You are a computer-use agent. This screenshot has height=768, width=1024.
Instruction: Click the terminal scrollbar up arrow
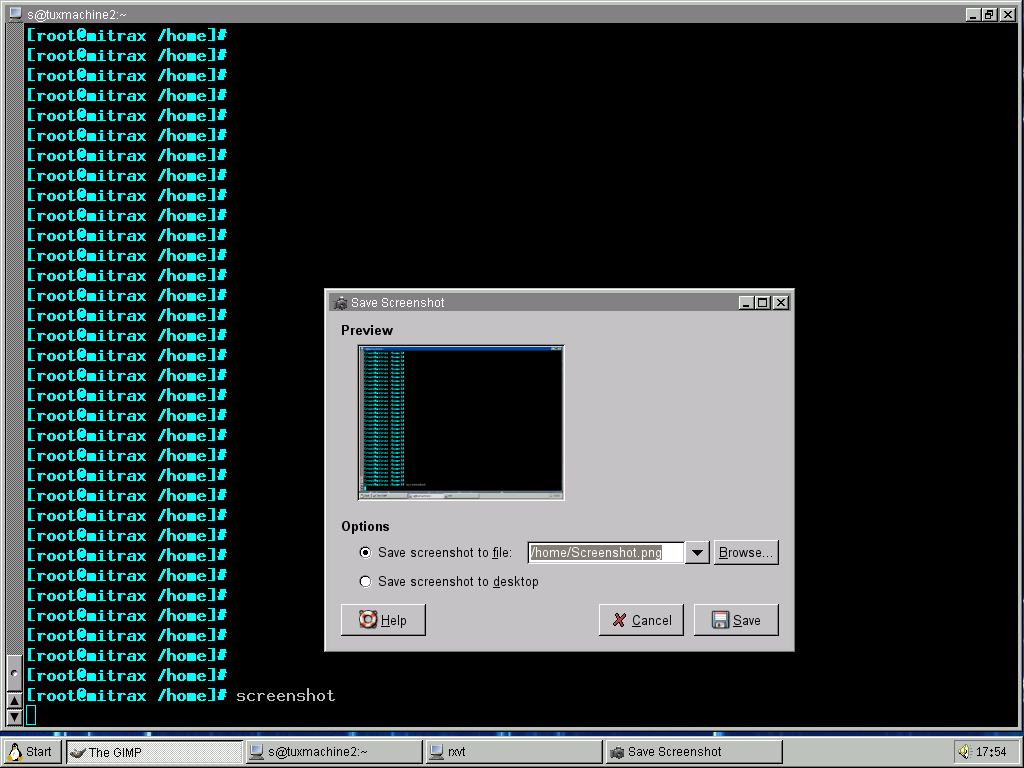click(x=14, y=701)
